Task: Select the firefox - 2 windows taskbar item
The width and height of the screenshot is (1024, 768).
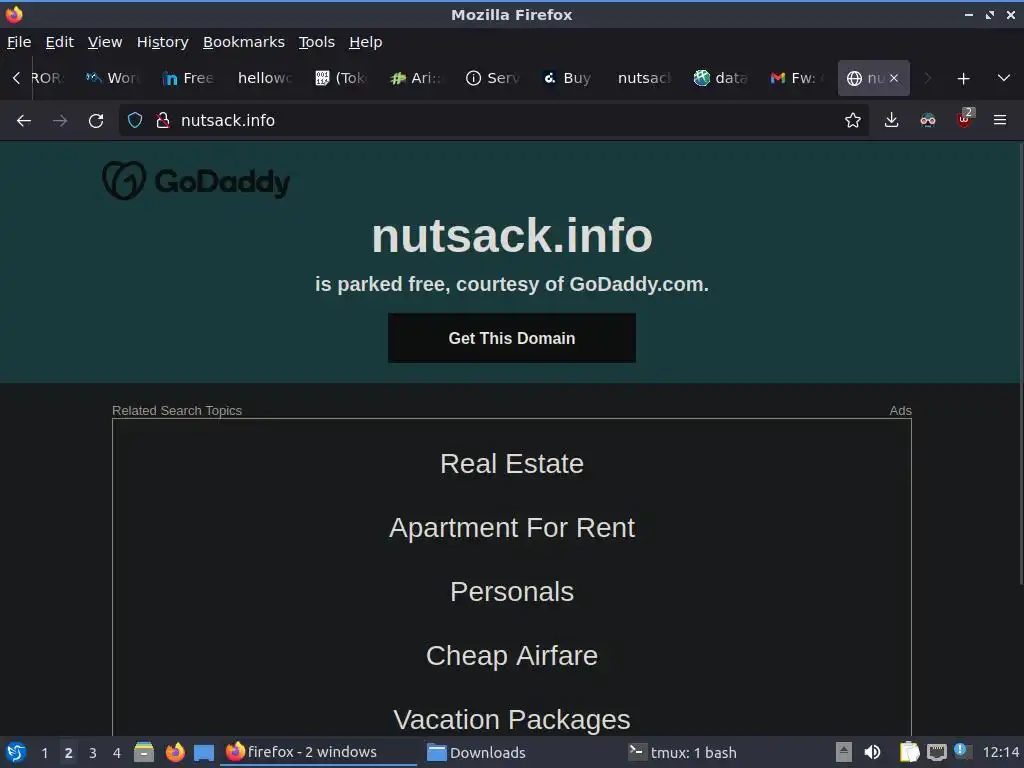Action: tap(319, 752)
